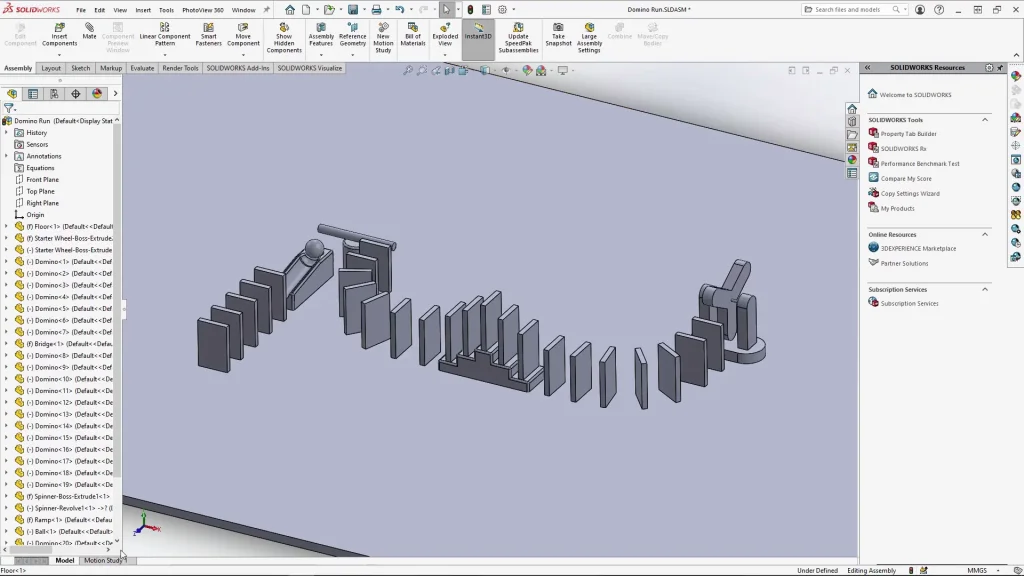
Task: Expand the Bridge<1> component node
Action: tap(6, 344)
